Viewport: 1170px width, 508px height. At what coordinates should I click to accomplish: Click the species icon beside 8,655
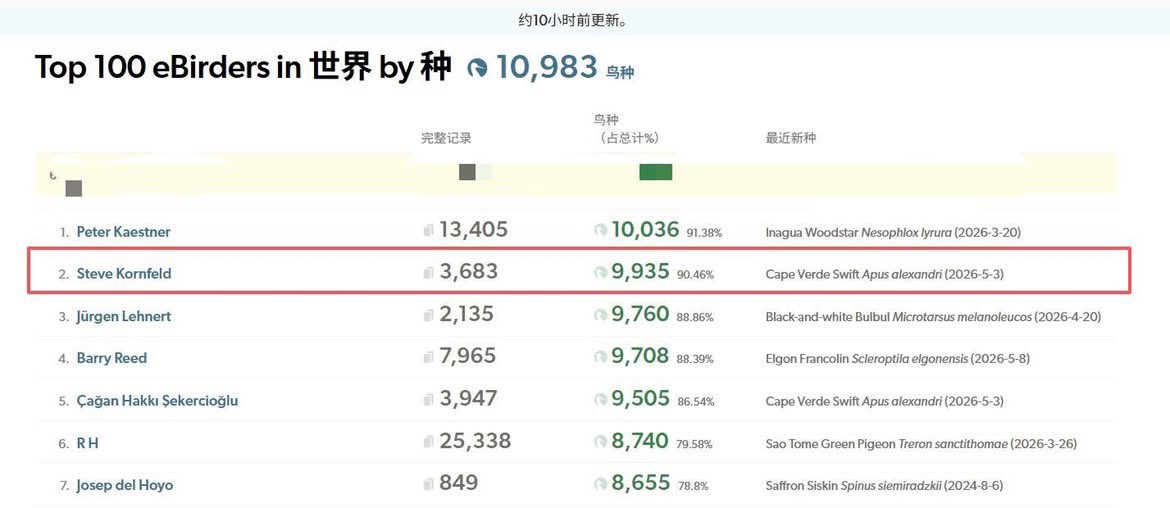click(x=601, y=485)
